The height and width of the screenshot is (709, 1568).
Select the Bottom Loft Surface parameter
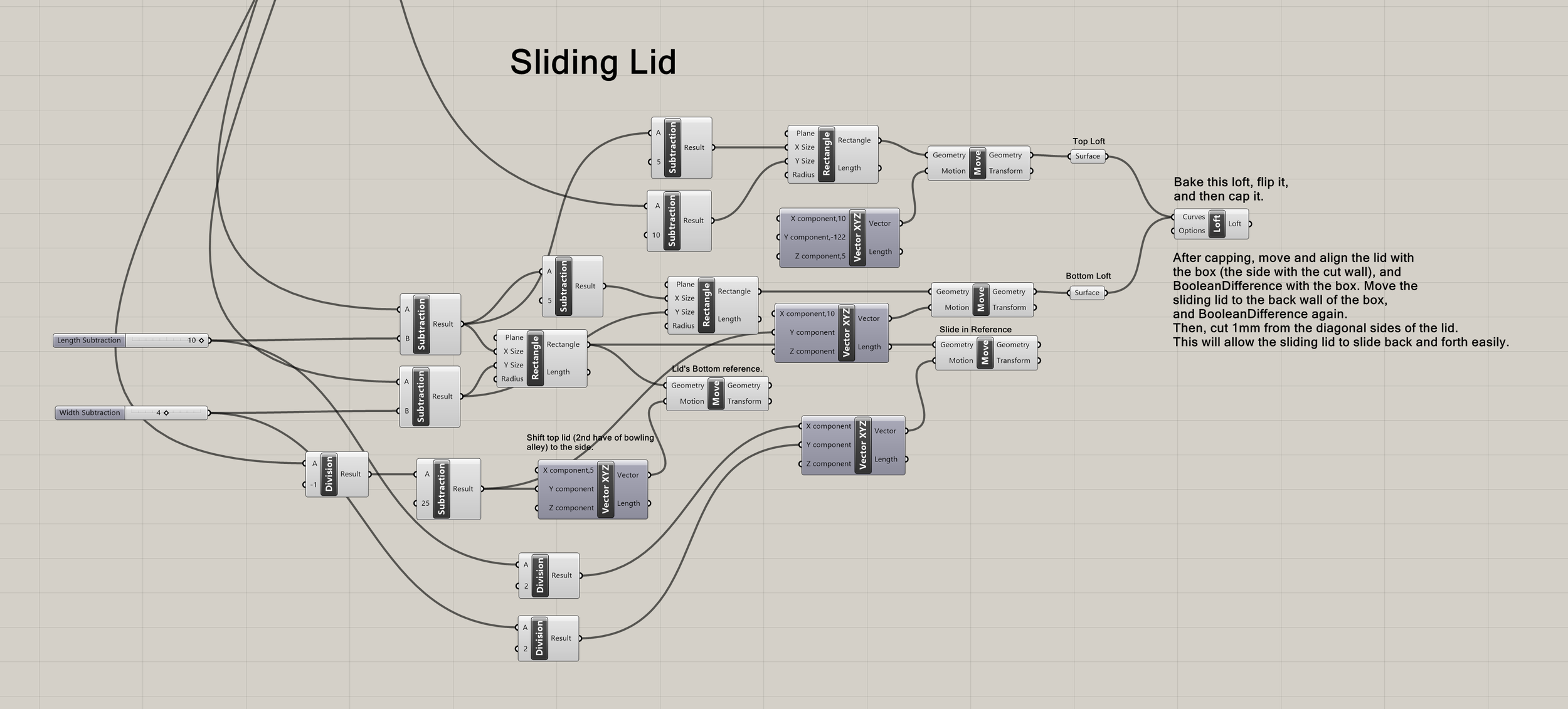click(1086, 293)
